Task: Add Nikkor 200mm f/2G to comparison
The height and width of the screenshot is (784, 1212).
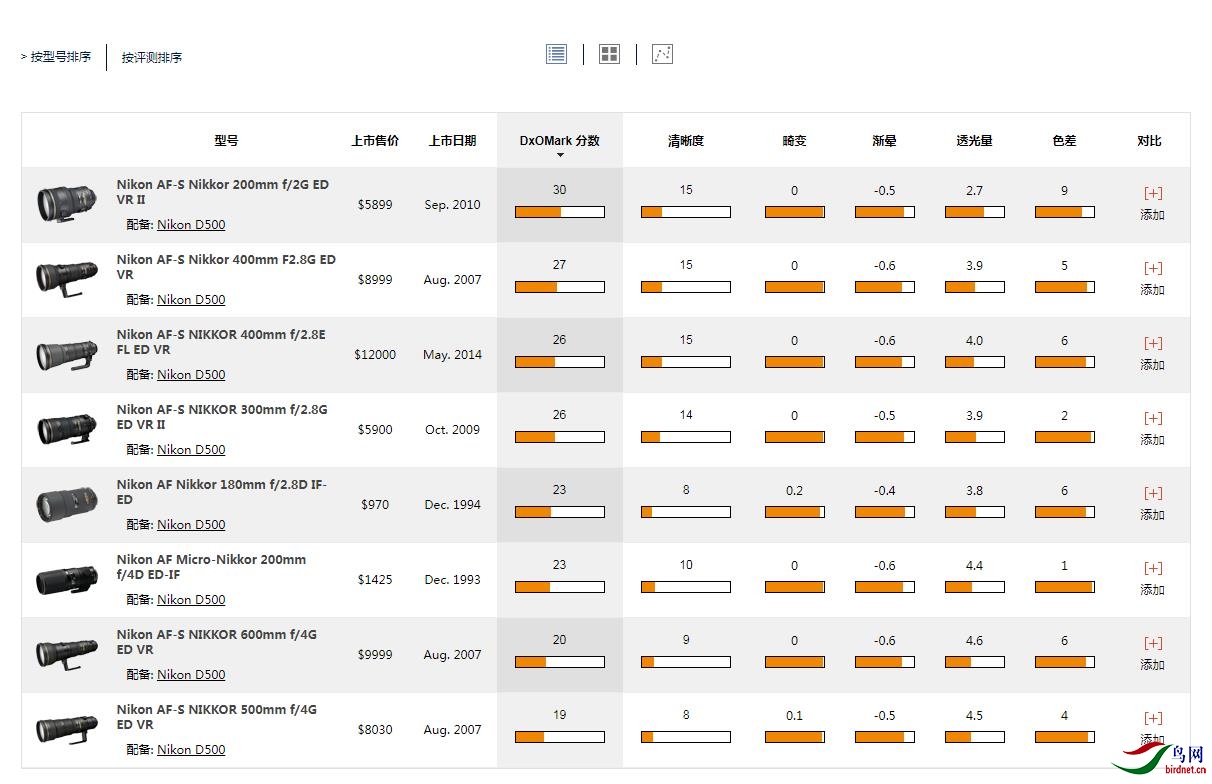Action: point(1152,193)
